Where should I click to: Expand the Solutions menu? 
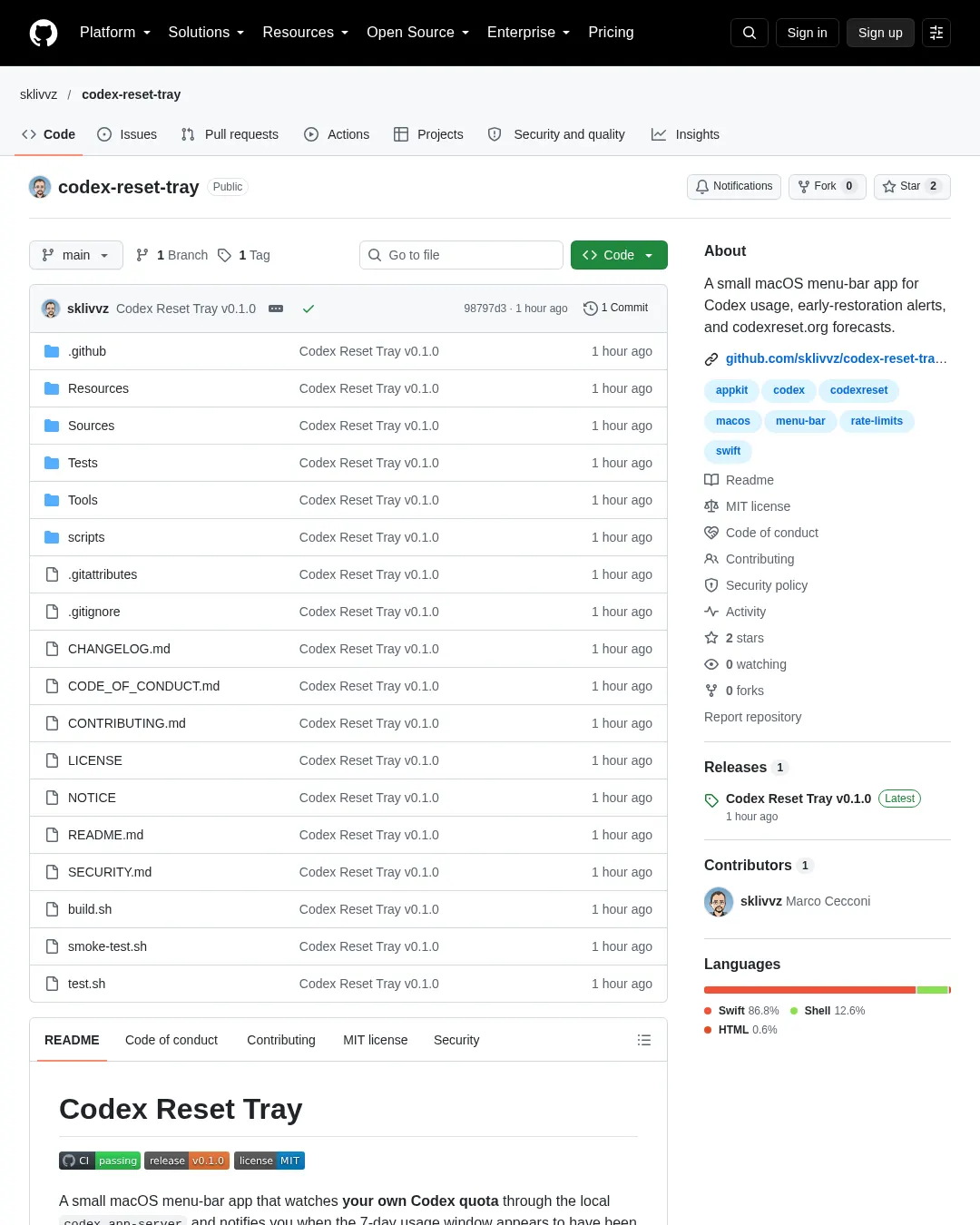pyautogui.click(x=206, y=33)
